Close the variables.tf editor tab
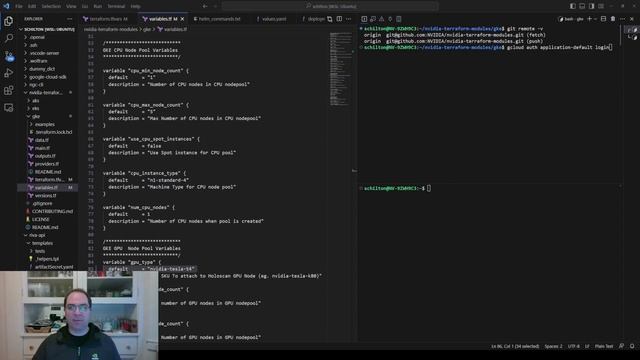Image resolution: width=640 pixels, height=360 pixels. pos(182,19)
